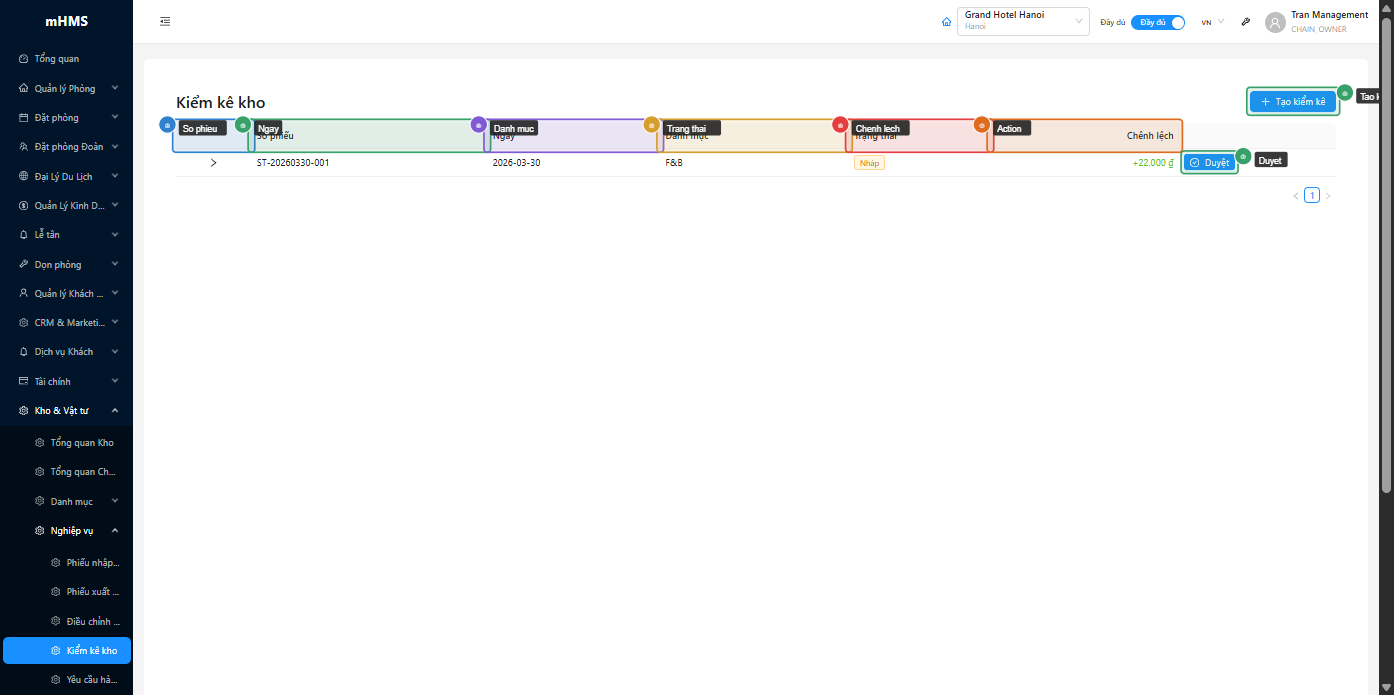The image size is (1394, 695).
Task: Click the Tổng quan dashboard icon in sidebar
Action: pos(24,59)
